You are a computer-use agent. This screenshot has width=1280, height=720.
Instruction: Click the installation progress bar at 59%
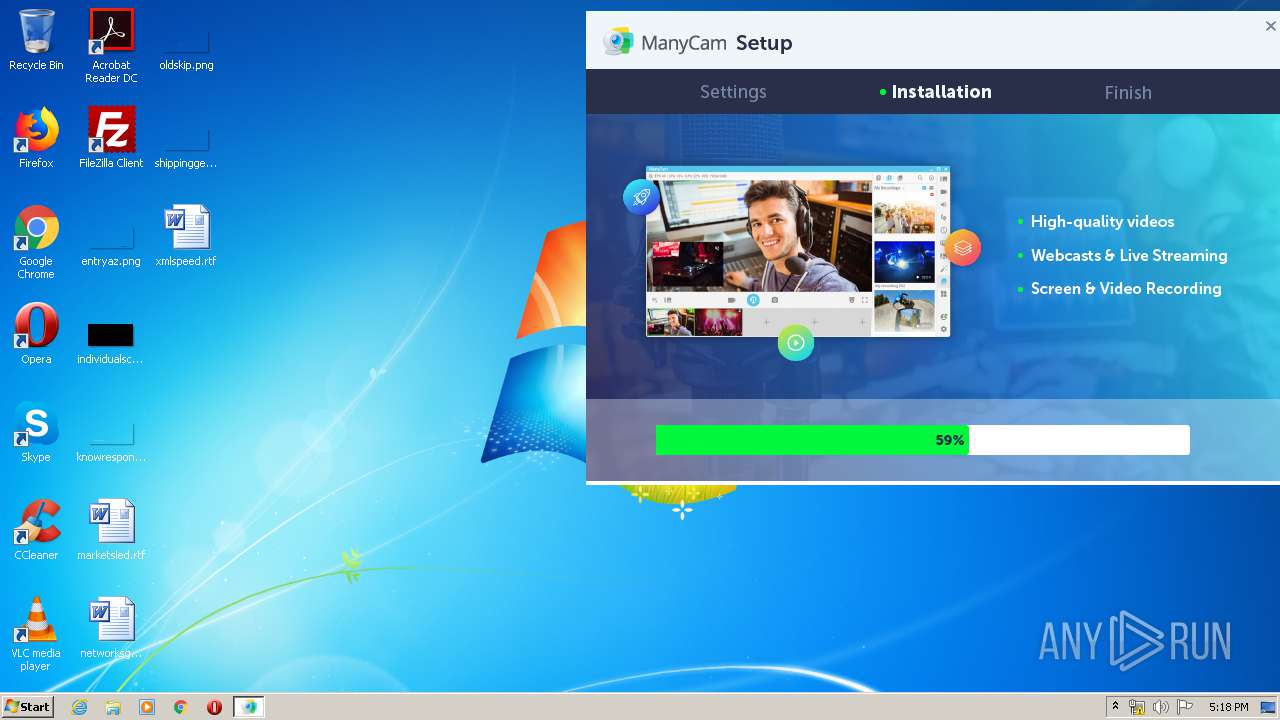point(922,440)
